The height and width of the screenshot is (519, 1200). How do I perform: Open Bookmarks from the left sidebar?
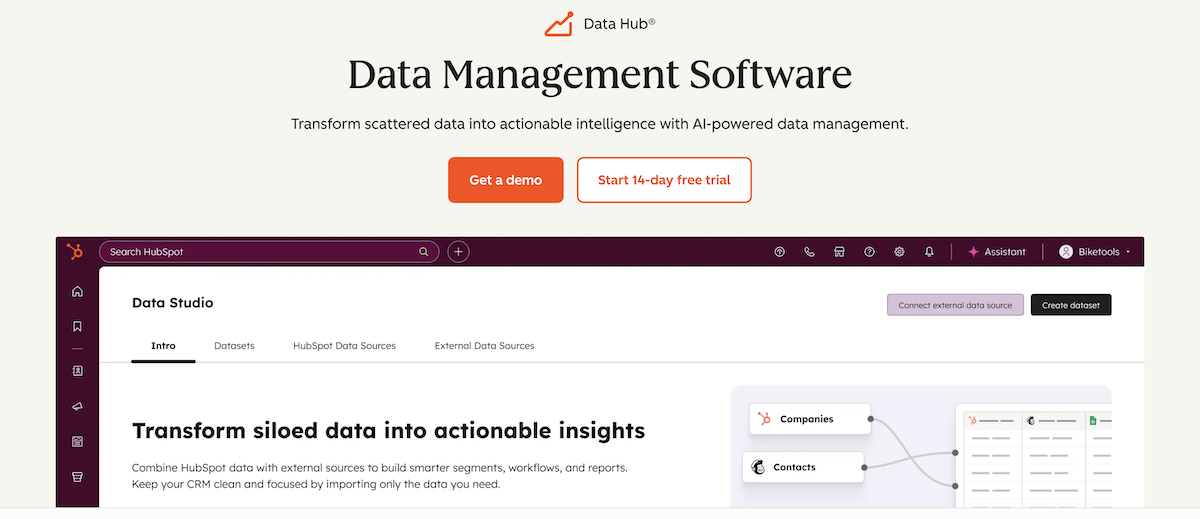[x=77, y=326]
